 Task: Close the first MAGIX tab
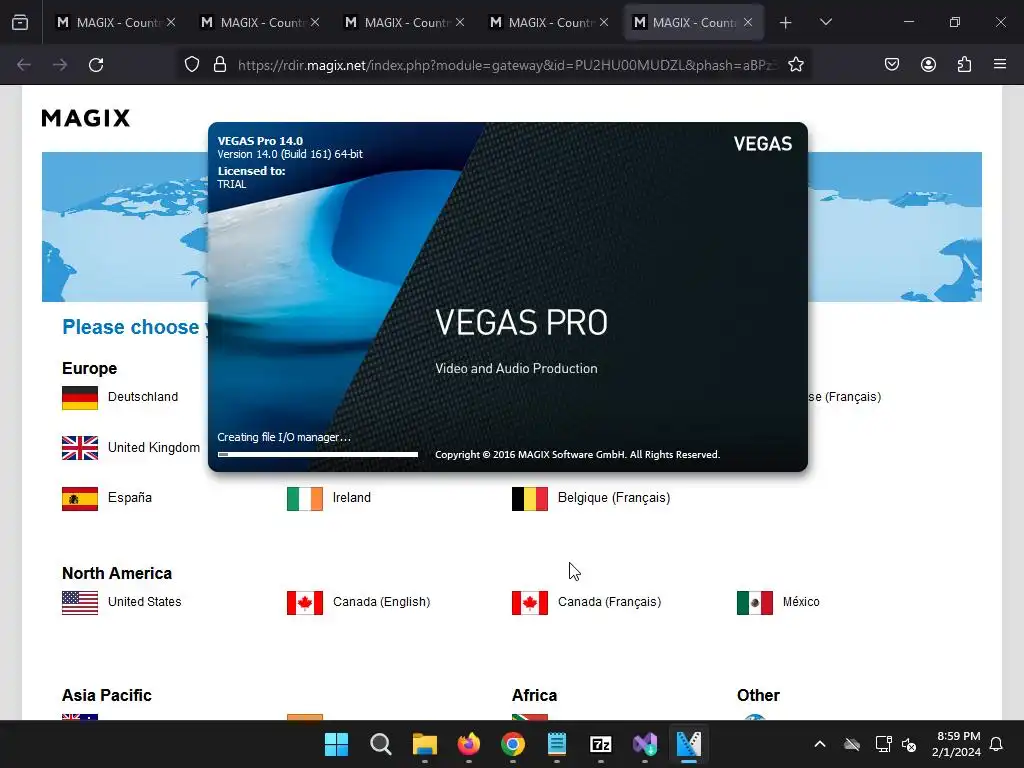pyautogui.click(x=171, y=22)
